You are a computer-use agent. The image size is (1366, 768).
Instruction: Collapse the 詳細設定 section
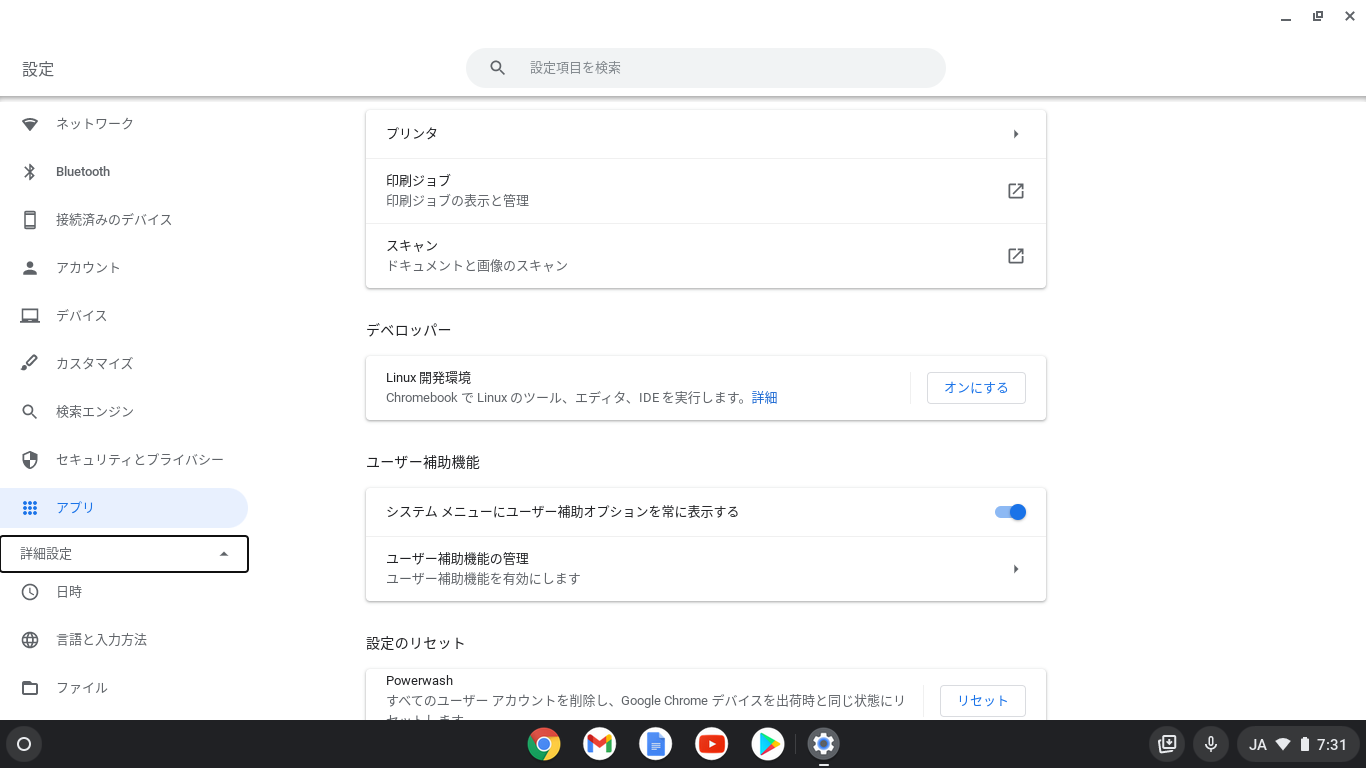coord(124,553)
